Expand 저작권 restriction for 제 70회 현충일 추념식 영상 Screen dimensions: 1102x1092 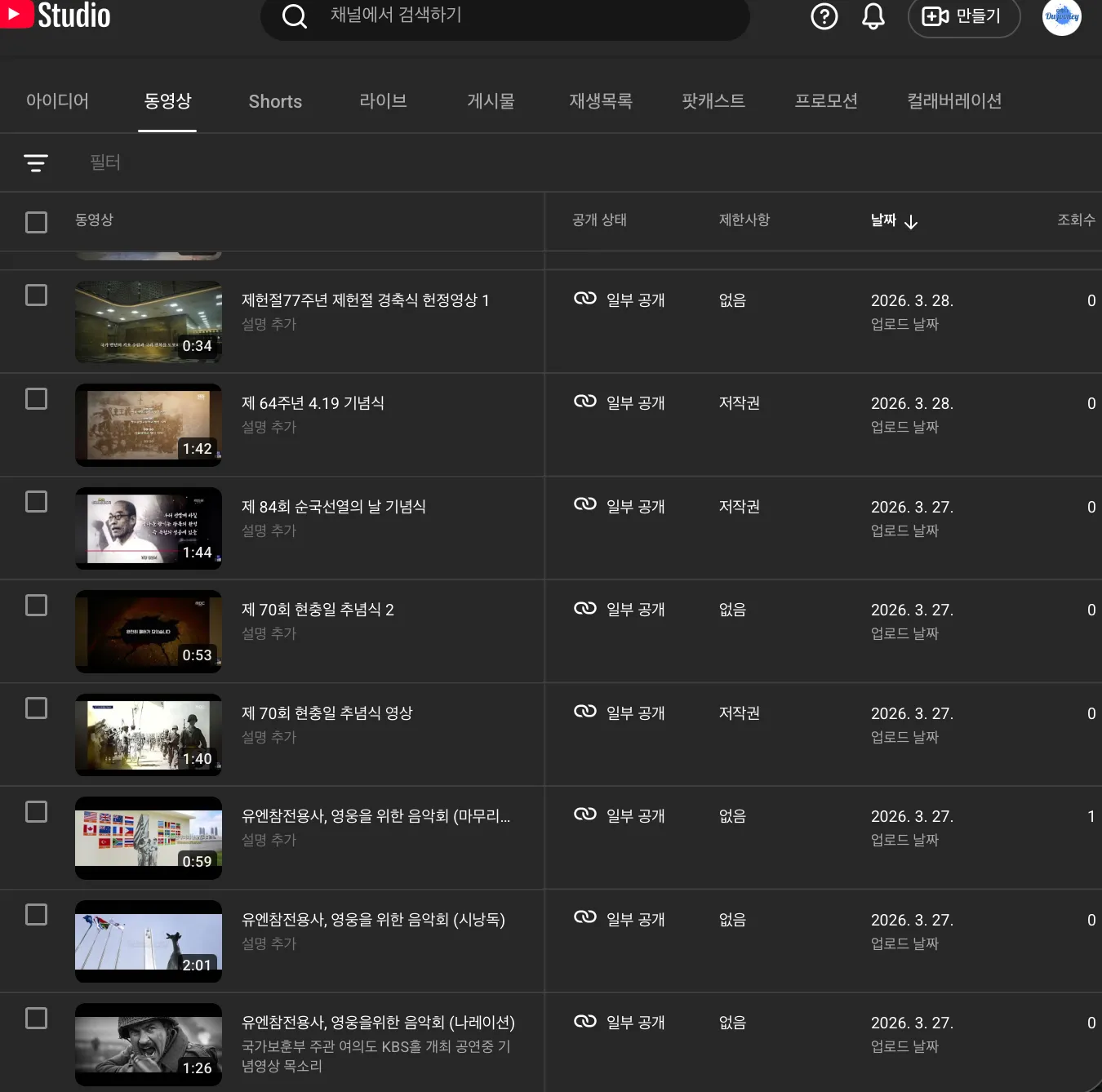[740, 712]
